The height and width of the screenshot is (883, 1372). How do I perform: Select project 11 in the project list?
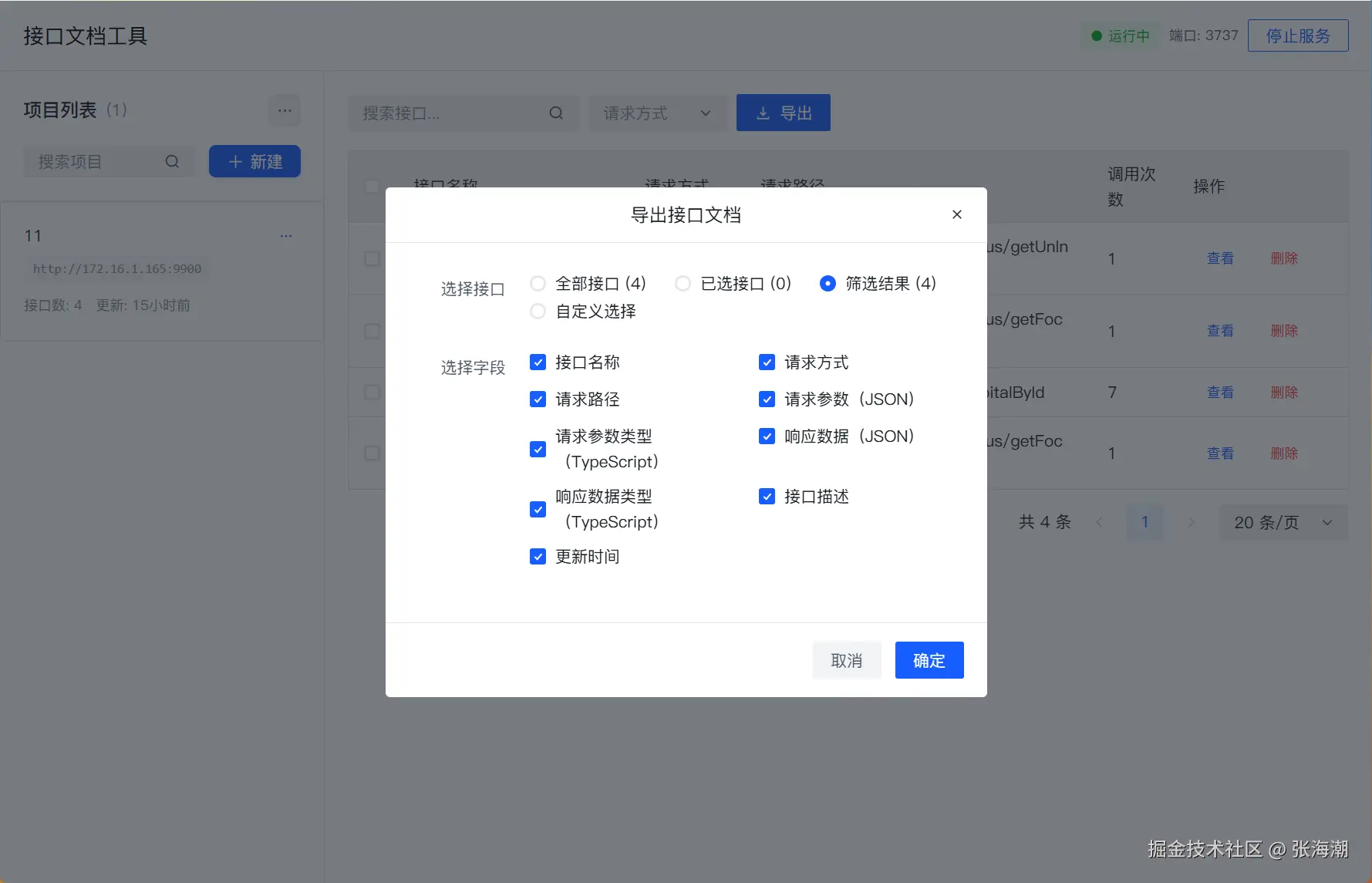[162, 271]
